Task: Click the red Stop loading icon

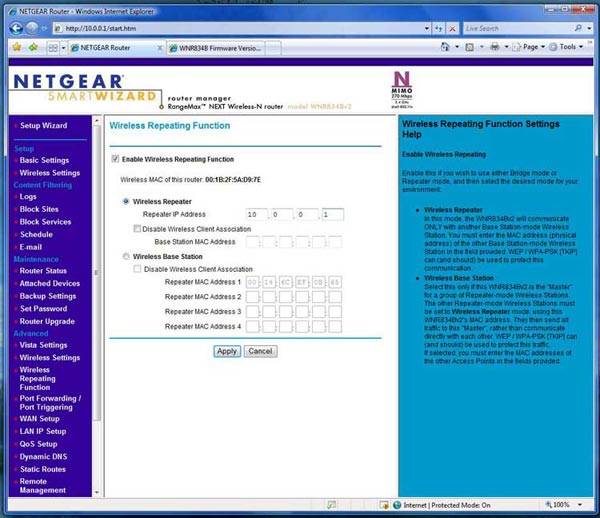Action: tap(452, 28)
